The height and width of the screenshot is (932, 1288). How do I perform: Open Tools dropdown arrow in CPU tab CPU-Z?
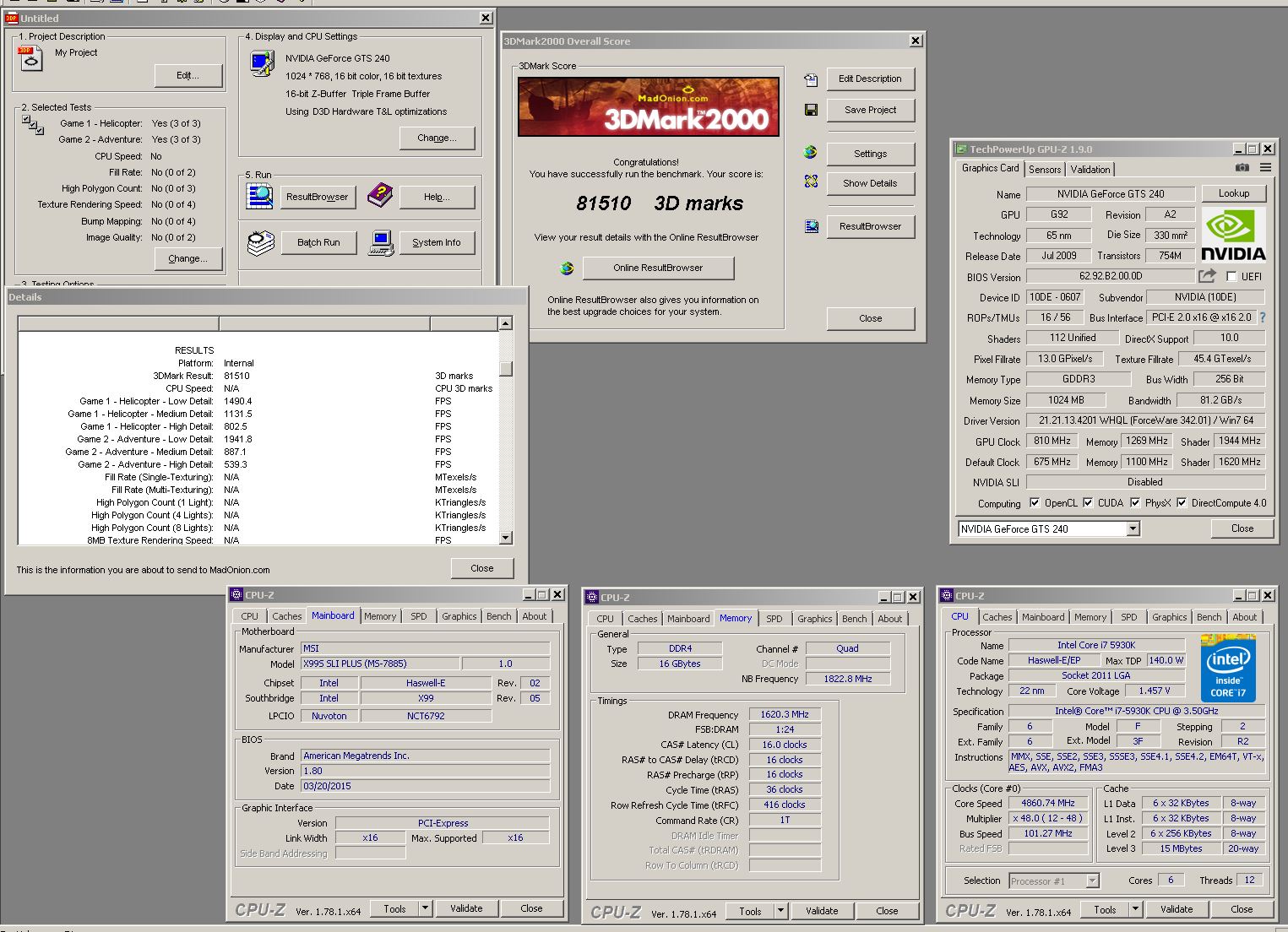click(x=1135, y=909)
